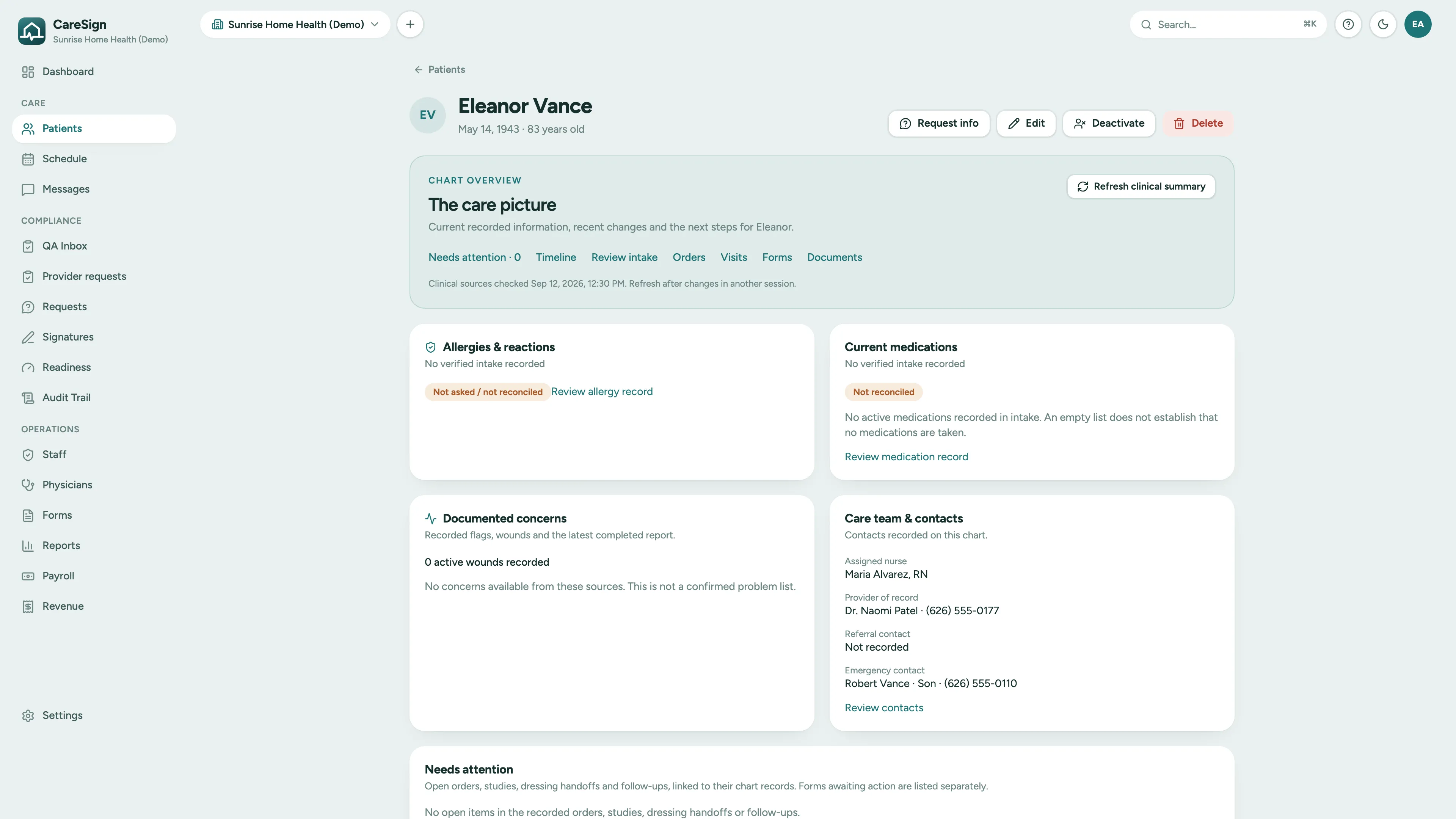Open Physicians in the sidebar
The image size is (1456, 819).
[x=94, y=485]
